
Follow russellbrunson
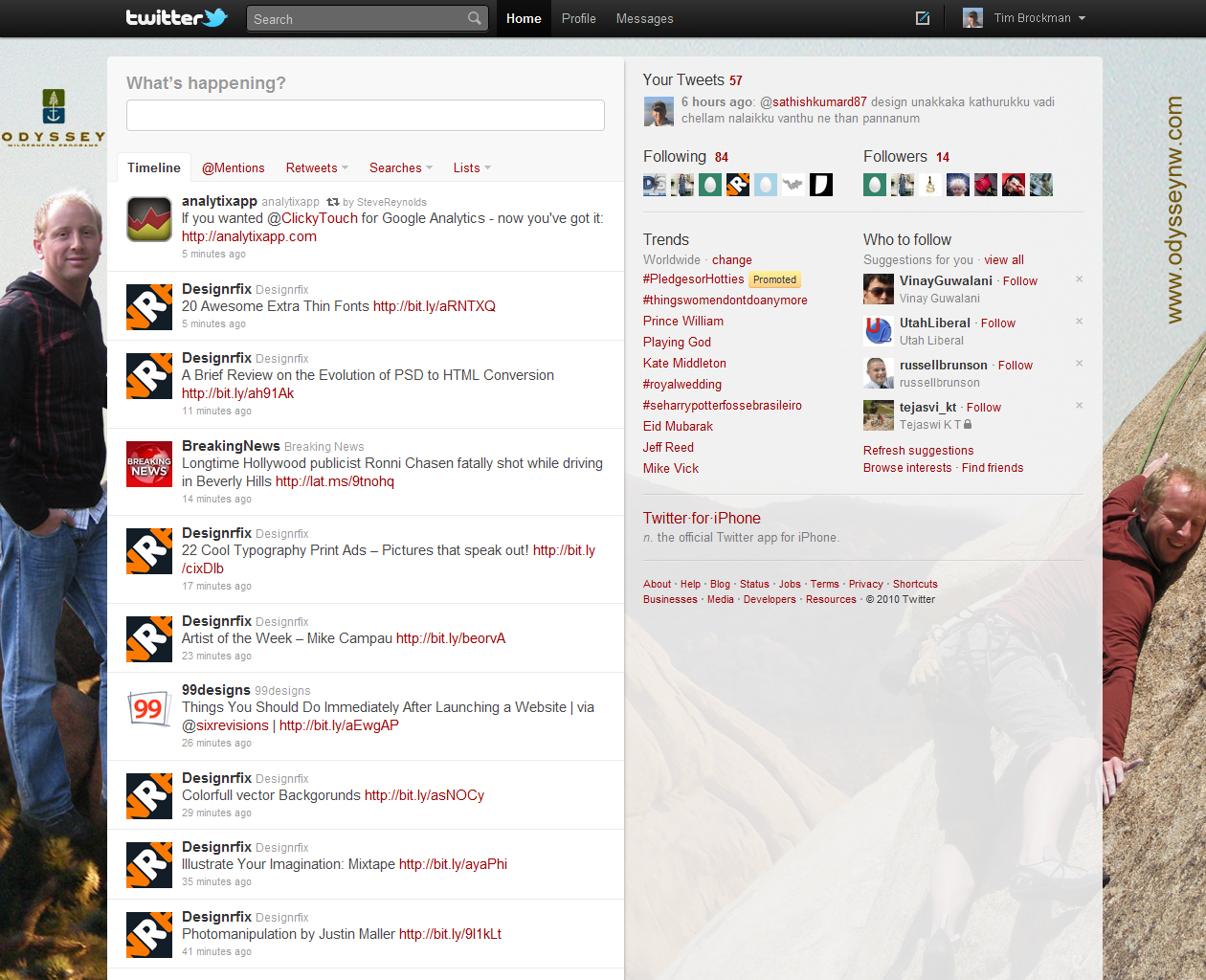coord(1016,366)
